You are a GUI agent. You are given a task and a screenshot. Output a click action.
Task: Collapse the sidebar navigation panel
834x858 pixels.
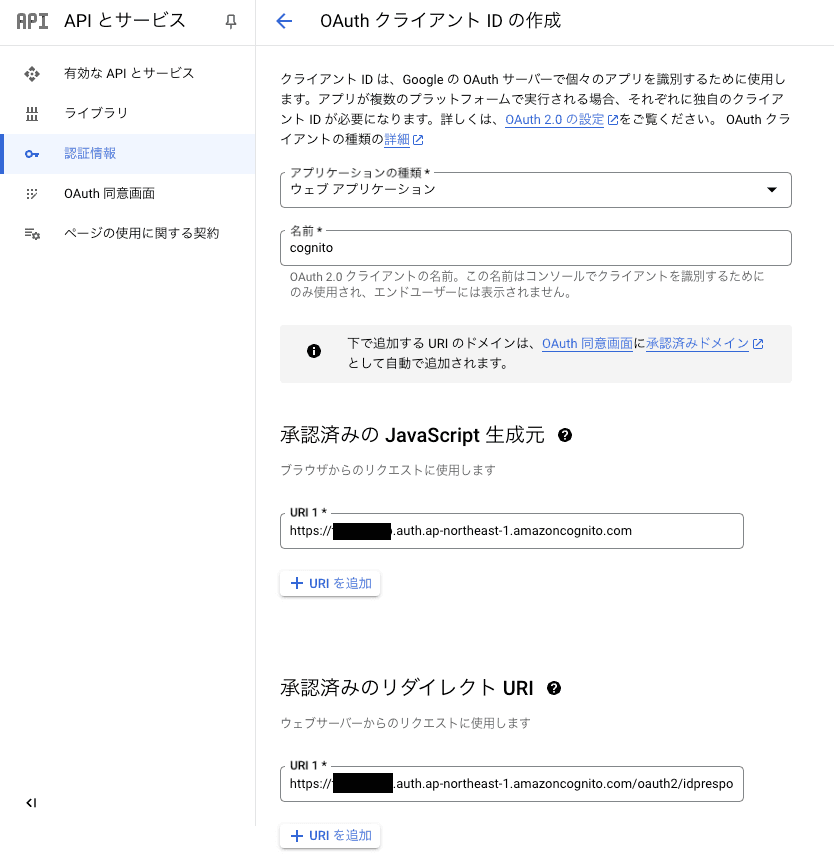[x=31, y=803]
